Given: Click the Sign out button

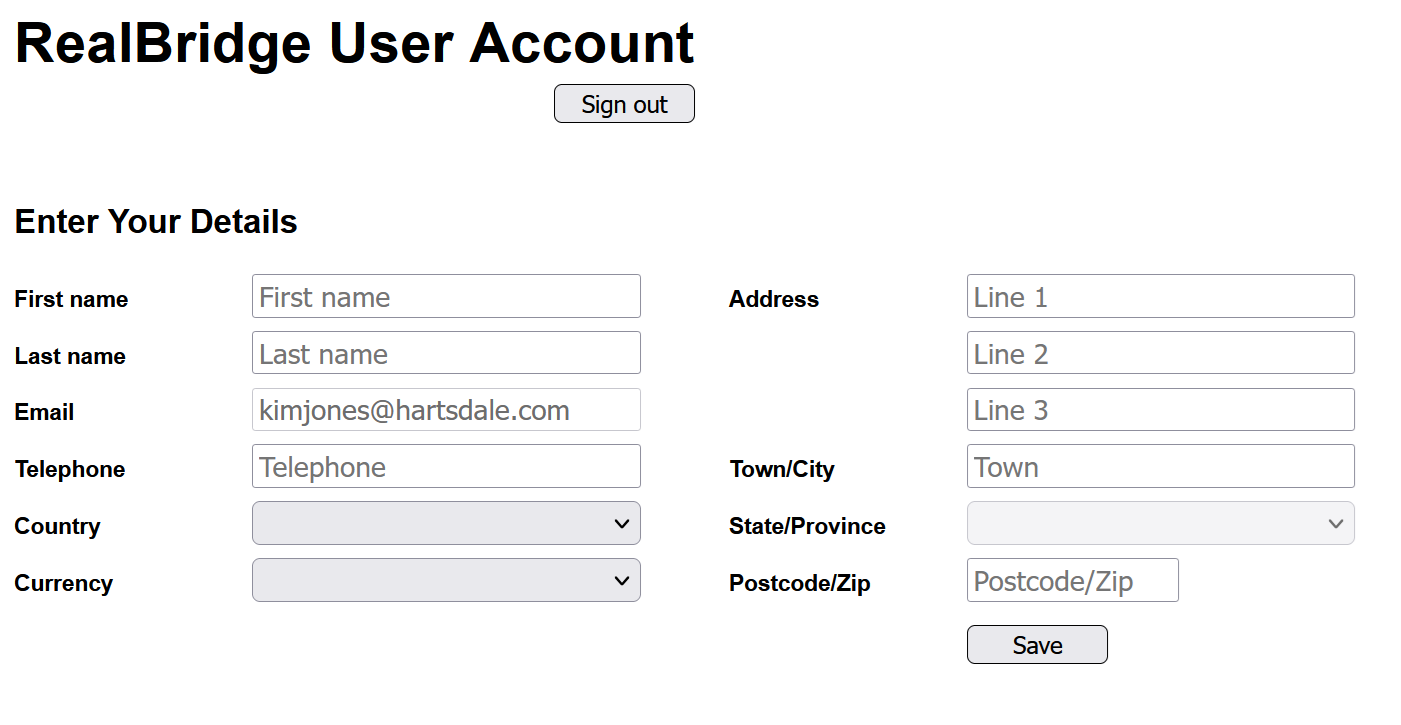Looking at the screenshot, I should [624, 104].
